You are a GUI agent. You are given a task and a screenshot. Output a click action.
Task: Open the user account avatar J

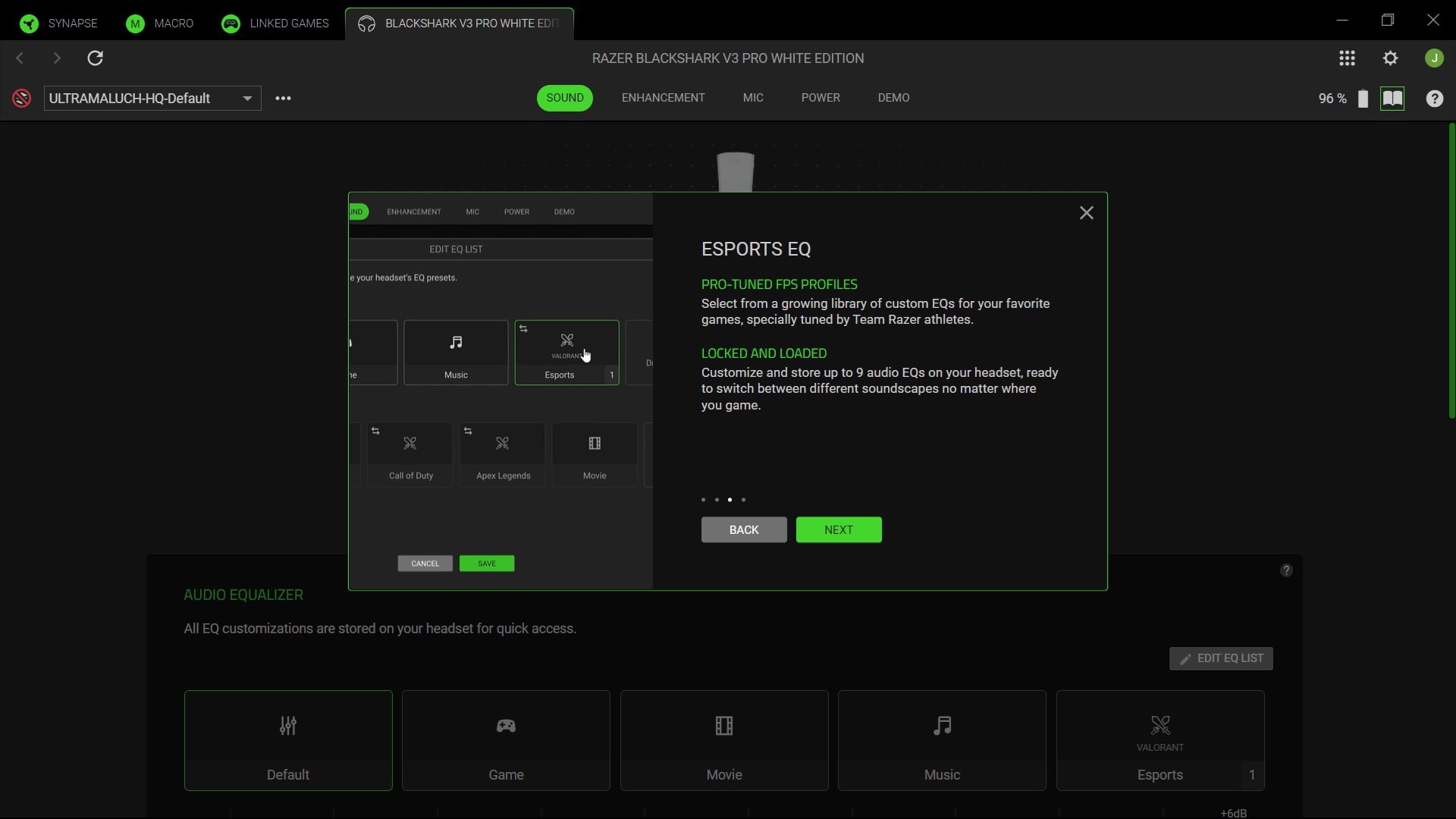pyautogui.click(x=1434, y=58)
